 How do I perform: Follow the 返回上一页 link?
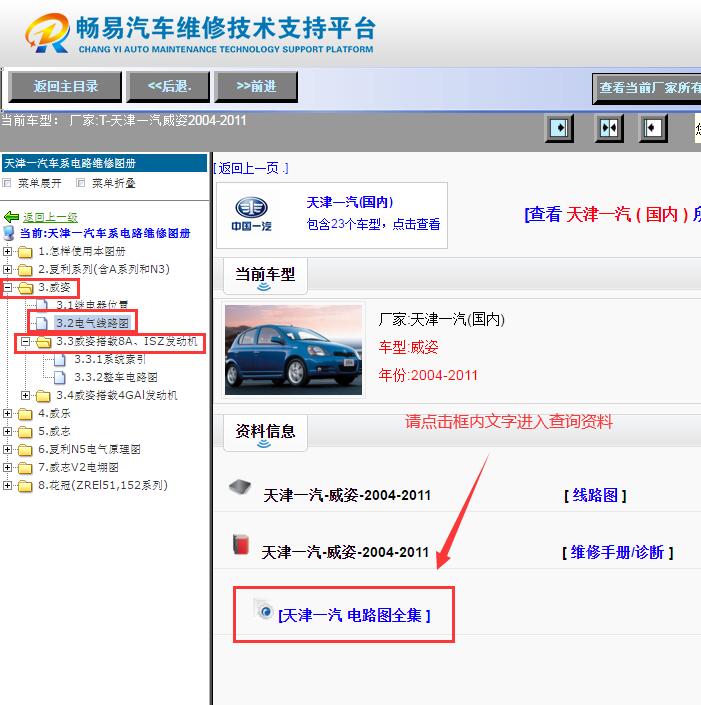[250, 168]
